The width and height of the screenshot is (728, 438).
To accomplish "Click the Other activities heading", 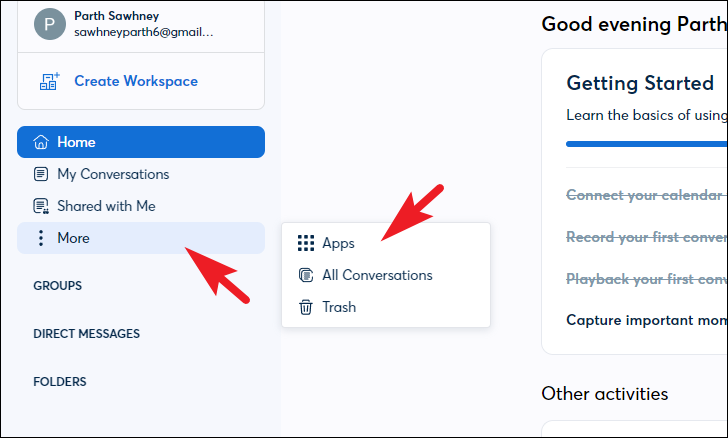I will 604,394.
